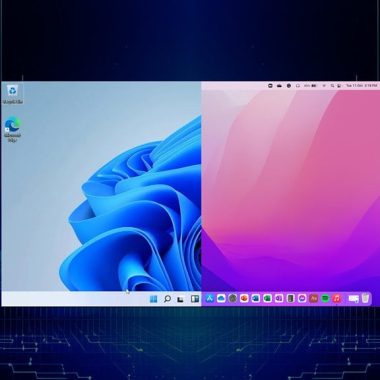Viewport: 380px width, 380px height.
Task: Open Messenger from the Dock
Action: (302, 298)
